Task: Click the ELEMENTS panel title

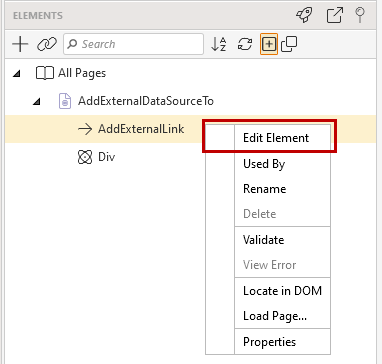Action: [x=38, y=16]
